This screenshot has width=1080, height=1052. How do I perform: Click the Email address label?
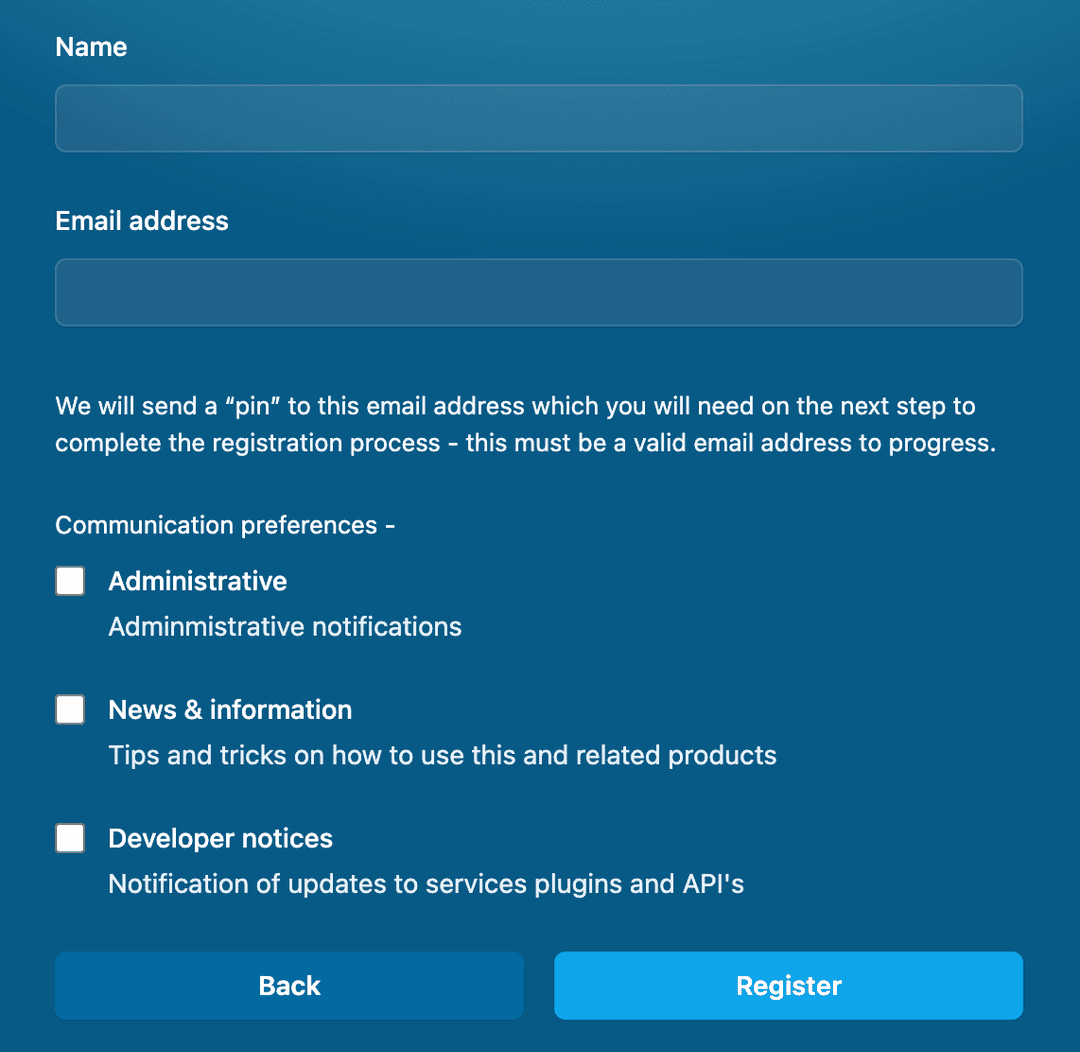tap(141, 221)
